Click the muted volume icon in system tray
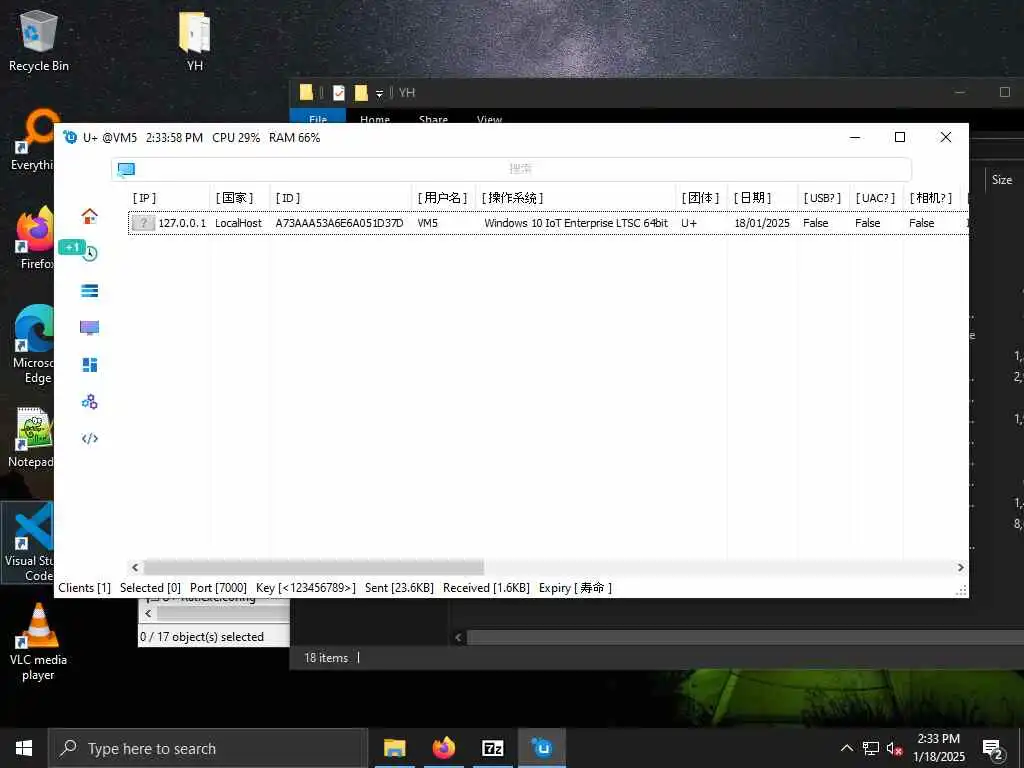1024x768 pixels. coord(894,748)
